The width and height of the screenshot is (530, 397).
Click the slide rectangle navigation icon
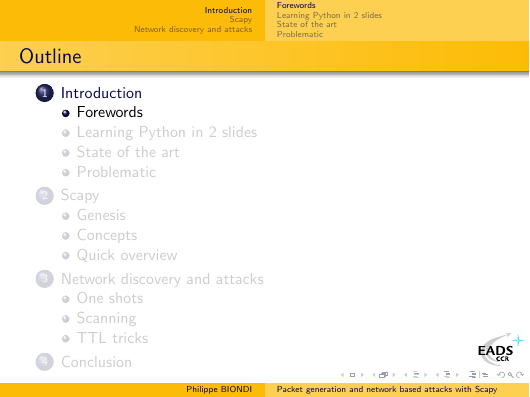pyautogui.click(x=353, y=375)
